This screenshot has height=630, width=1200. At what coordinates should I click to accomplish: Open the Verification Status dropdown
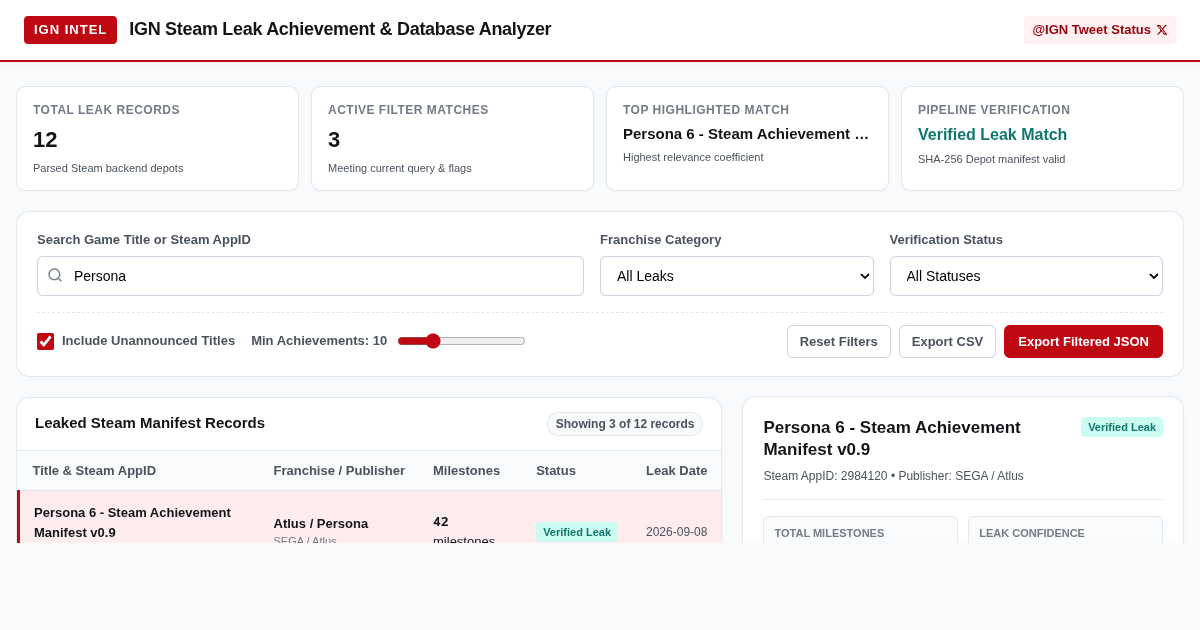(1026, 276)
